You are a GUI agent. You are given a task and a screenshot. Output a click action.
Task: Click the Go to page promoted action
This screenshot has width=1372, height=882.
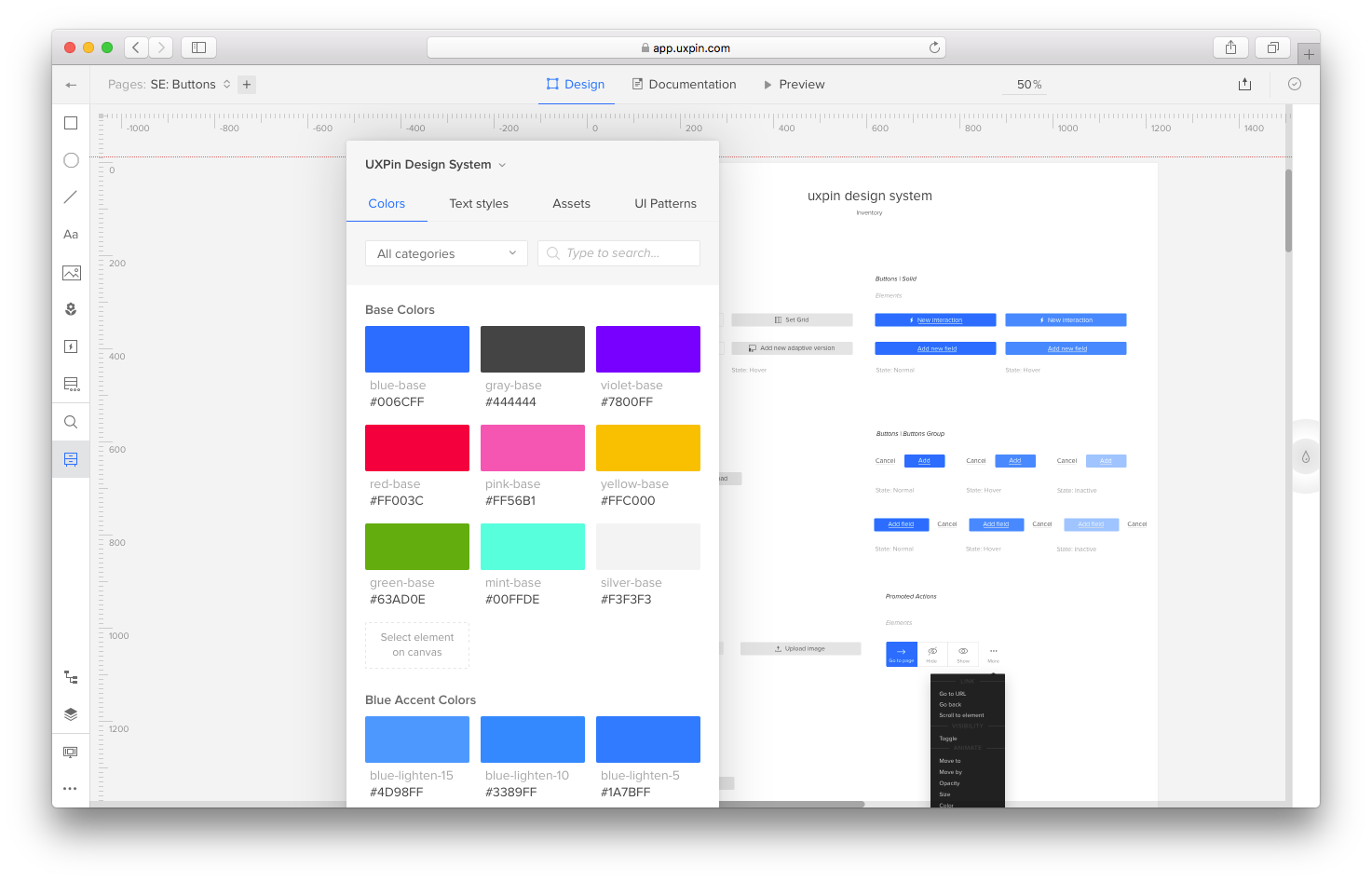tap(902, 655)
